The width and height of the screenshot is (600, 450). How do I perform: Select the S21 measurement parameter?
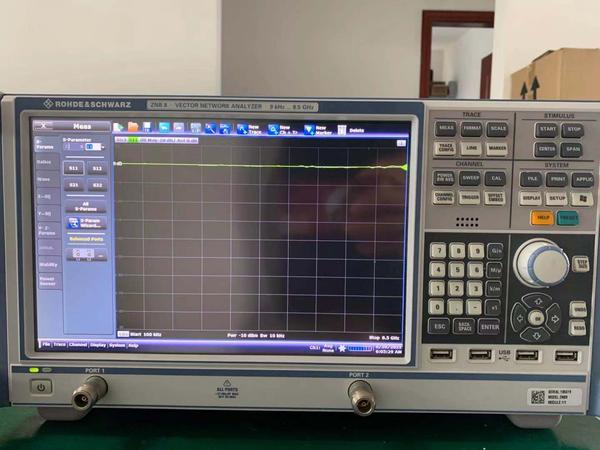click(x=74, y=185)
